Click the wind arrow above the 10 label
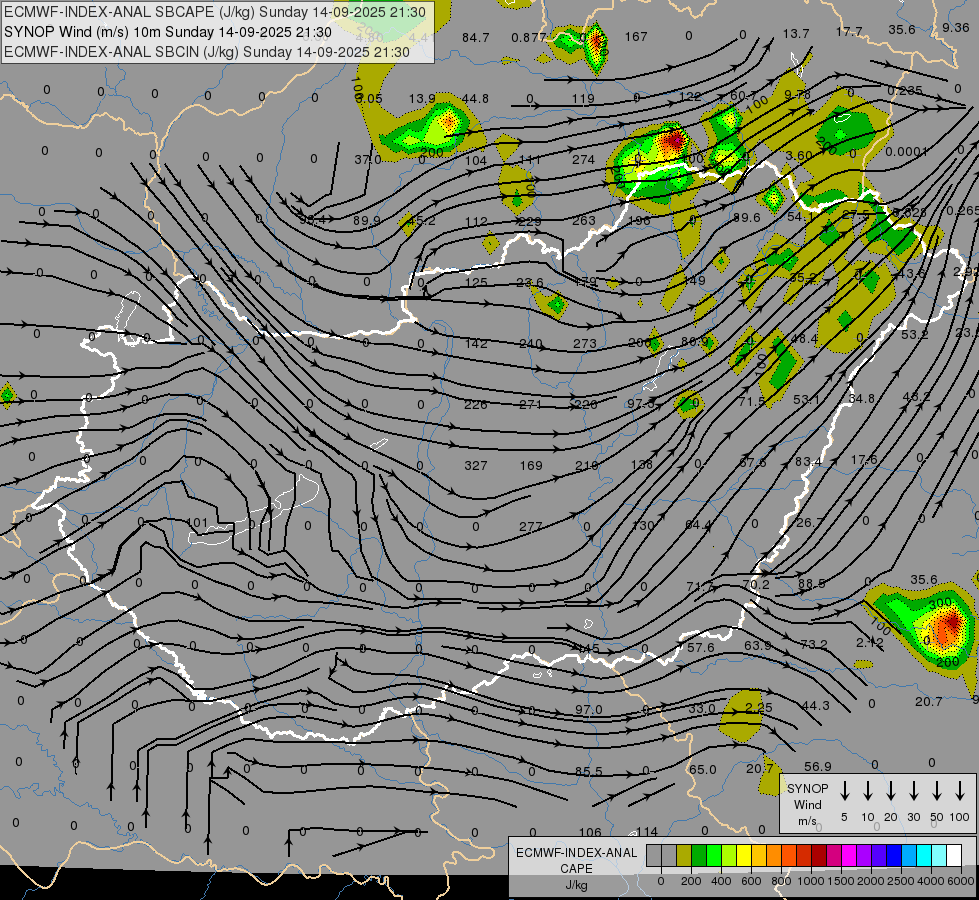 (867, 791)
